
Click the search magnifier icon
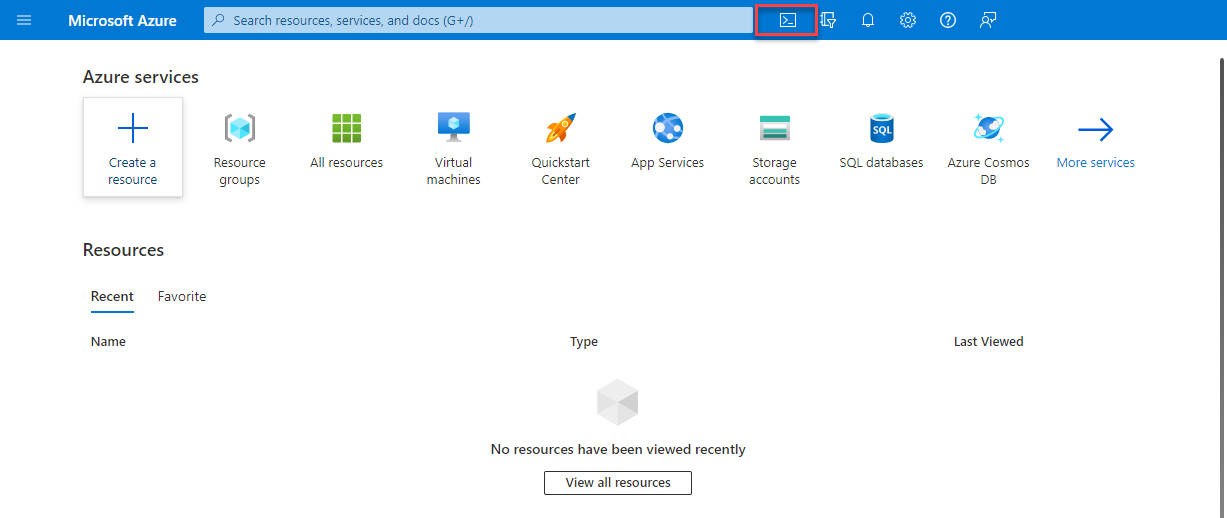pos(219,20)
